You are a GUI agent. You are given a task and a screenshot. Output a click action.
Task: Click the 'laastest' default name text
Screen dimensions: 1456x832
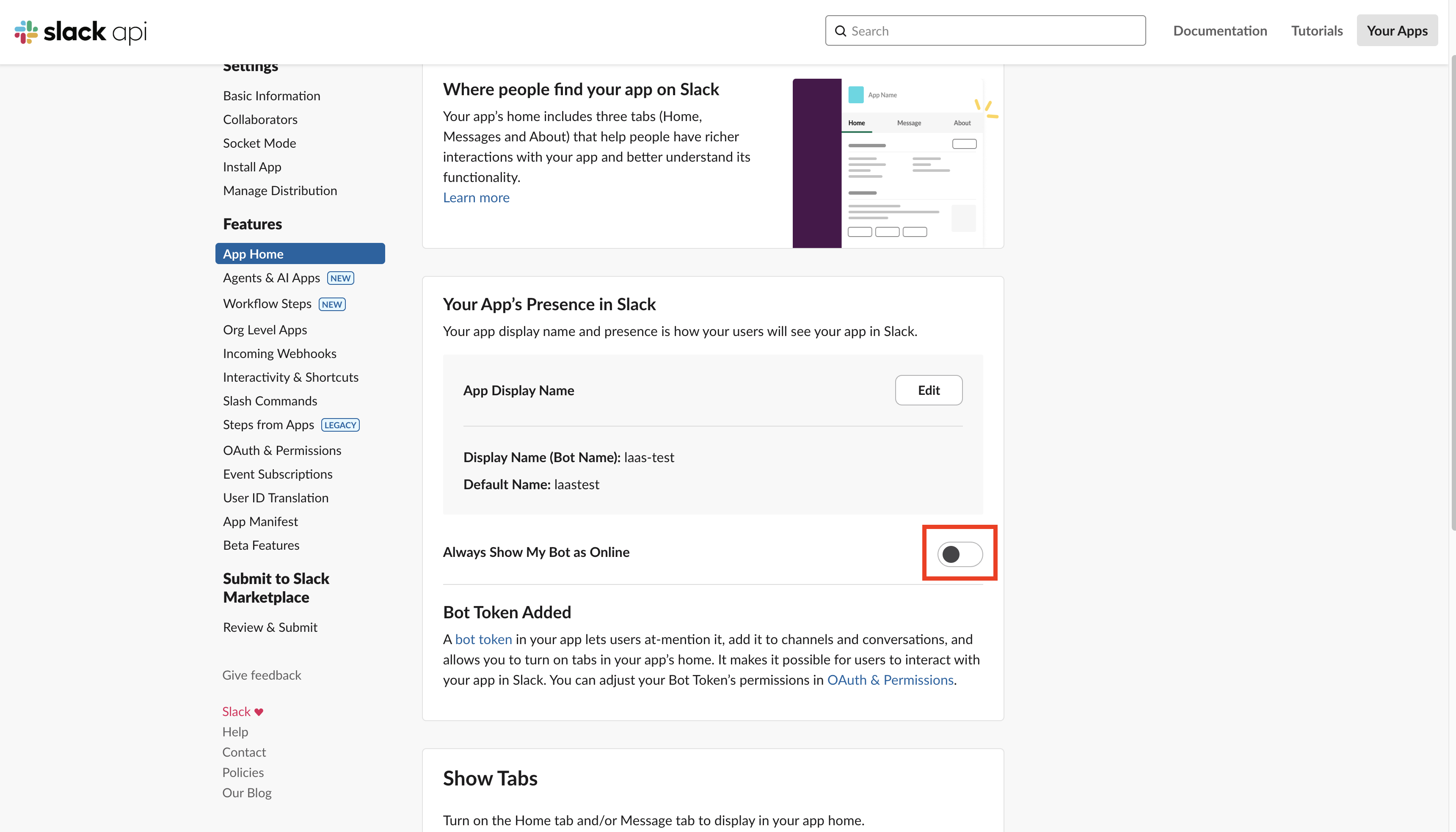pyautogui.click(x=576, y=485)
